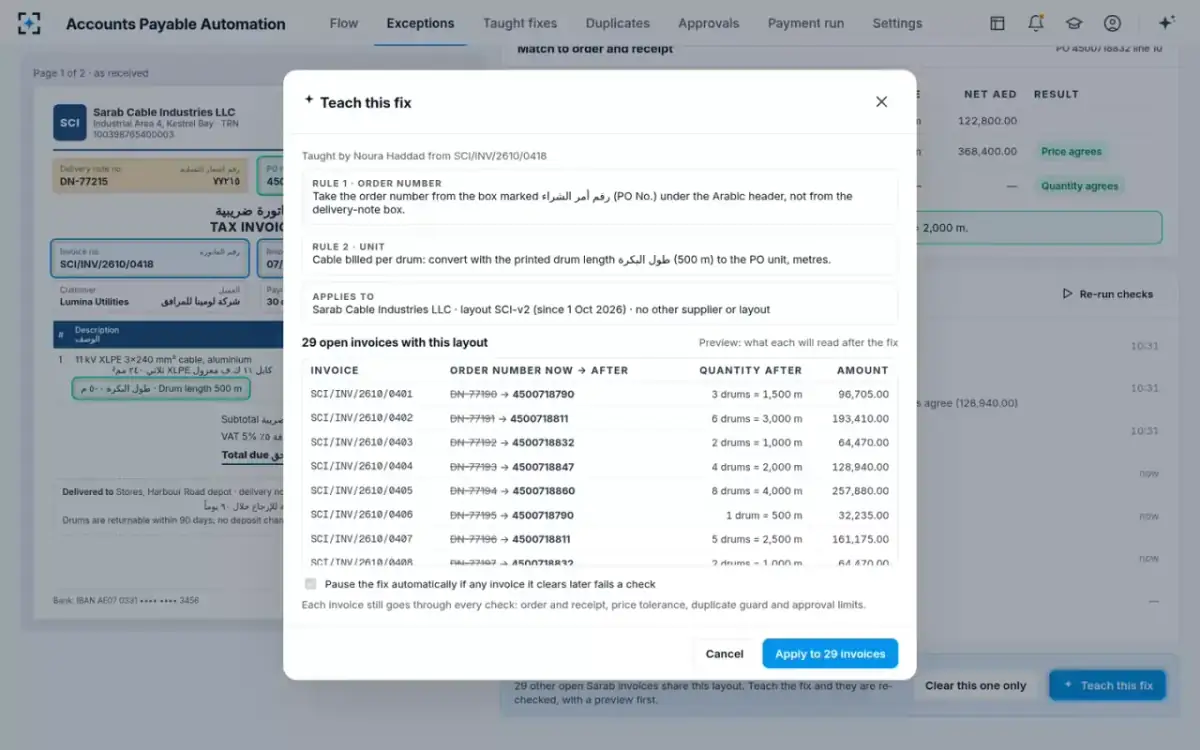Click amount 257,880.00
This screenshot has width=1200, height=750.
860,491
